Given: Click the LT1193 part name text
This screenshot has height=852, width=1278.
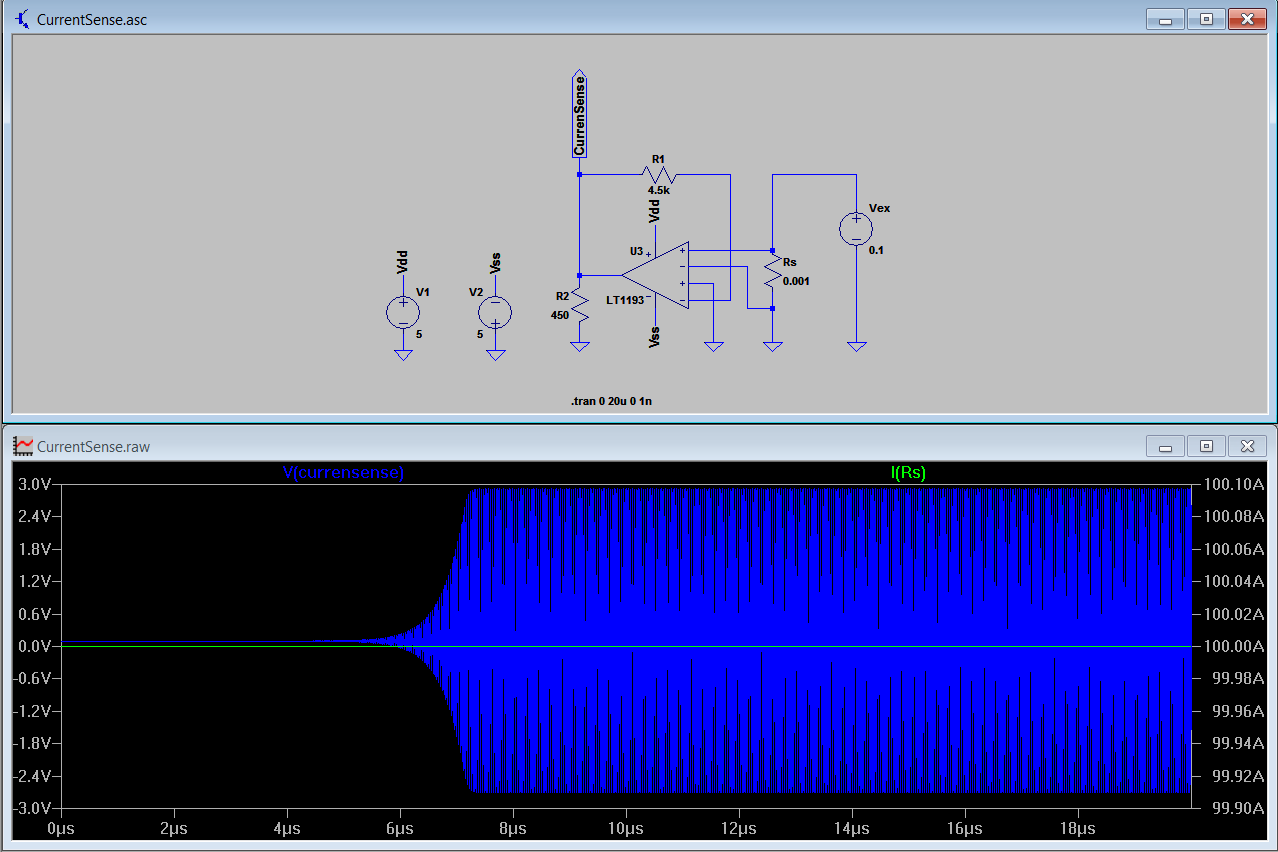Looking at the screenshot, I should [625, 300].
